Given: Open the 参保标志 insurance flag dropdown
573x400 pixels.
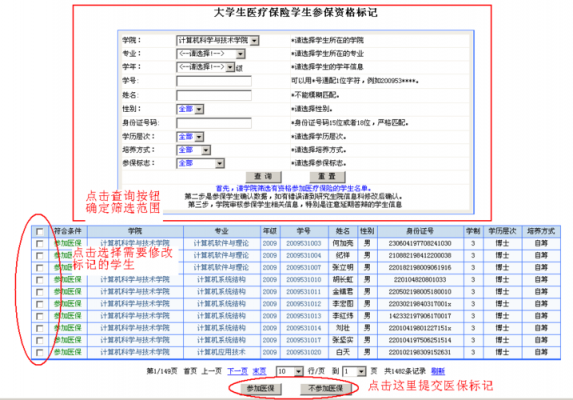Looking at the screenshot, I should tap(200, 163).
